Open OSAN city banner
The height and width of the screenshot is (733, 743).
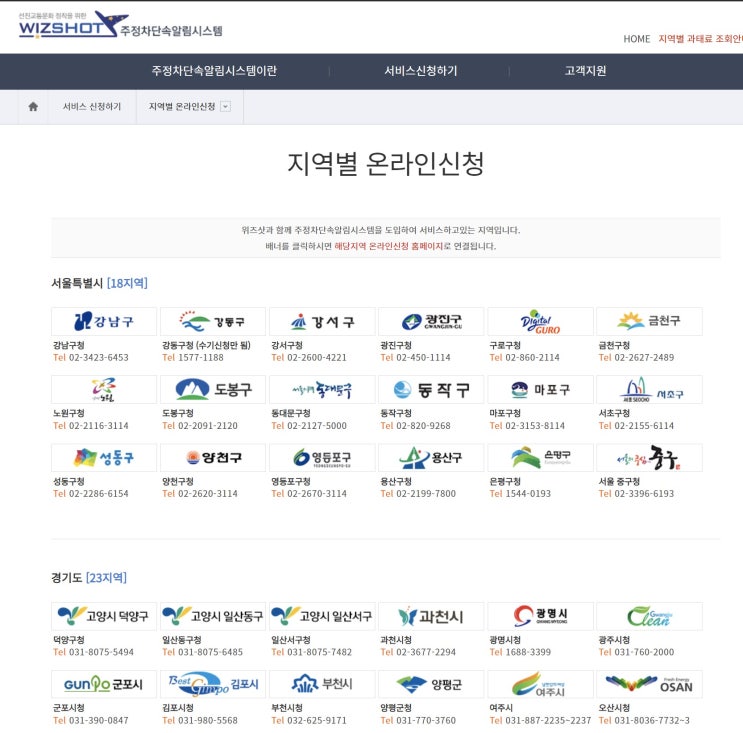coord(649,684)
